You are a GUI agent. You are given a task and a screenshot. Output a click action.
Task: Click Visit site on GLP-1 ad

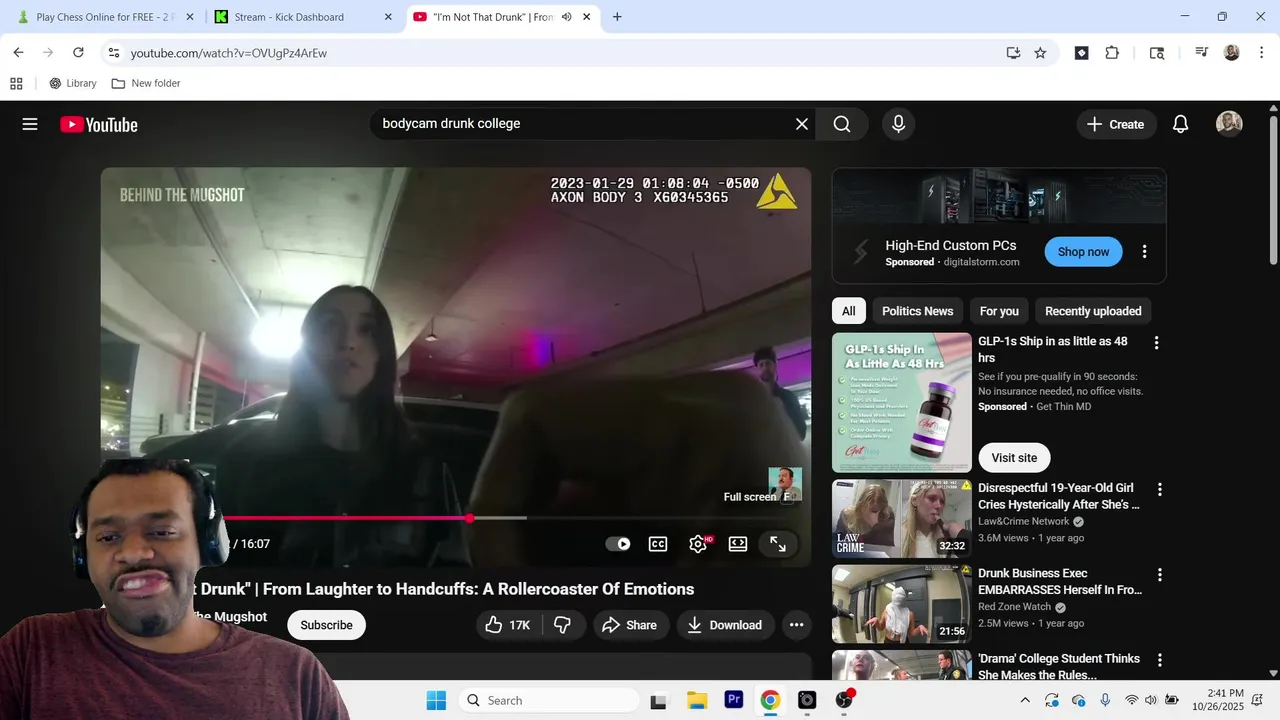(x=1014, y=458)
